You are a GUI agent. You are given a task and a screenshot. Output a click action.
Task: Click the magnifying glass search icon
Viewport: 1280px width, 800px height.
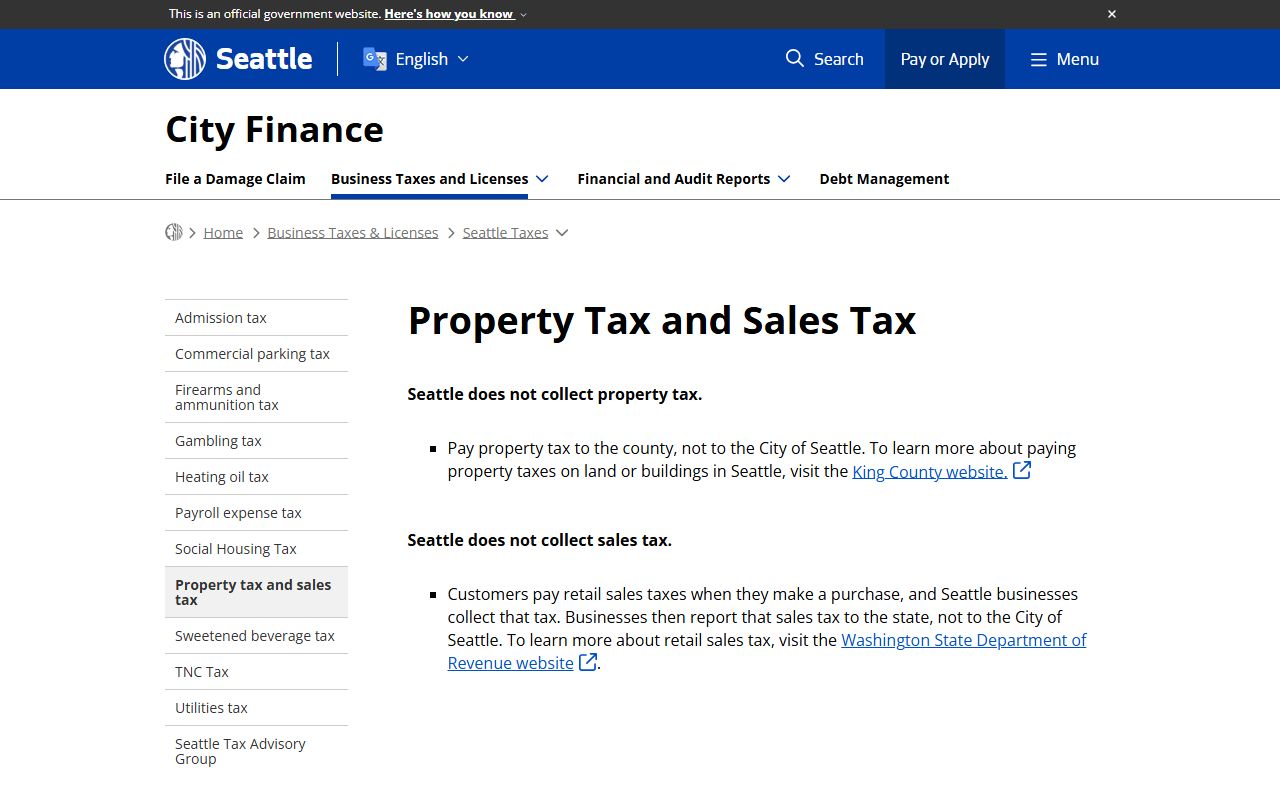[795, 58]
